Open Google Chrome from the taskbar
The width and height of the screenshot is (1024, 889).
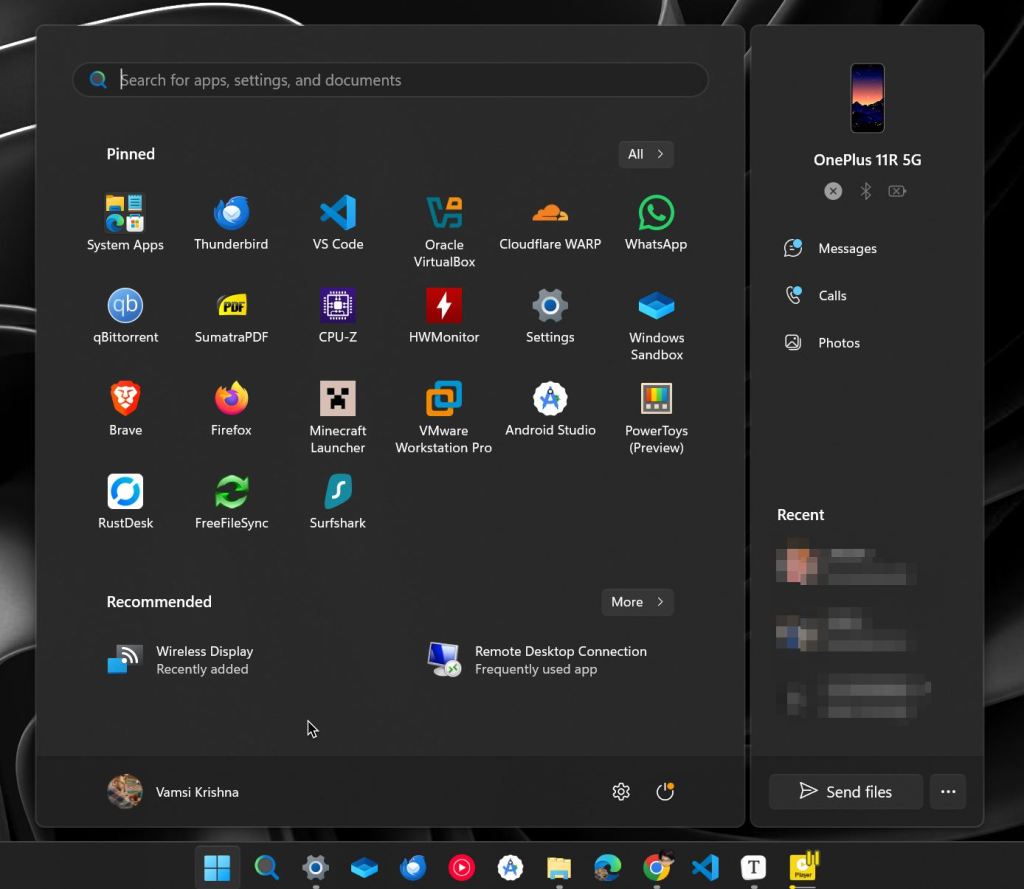(x=656, y=867)
